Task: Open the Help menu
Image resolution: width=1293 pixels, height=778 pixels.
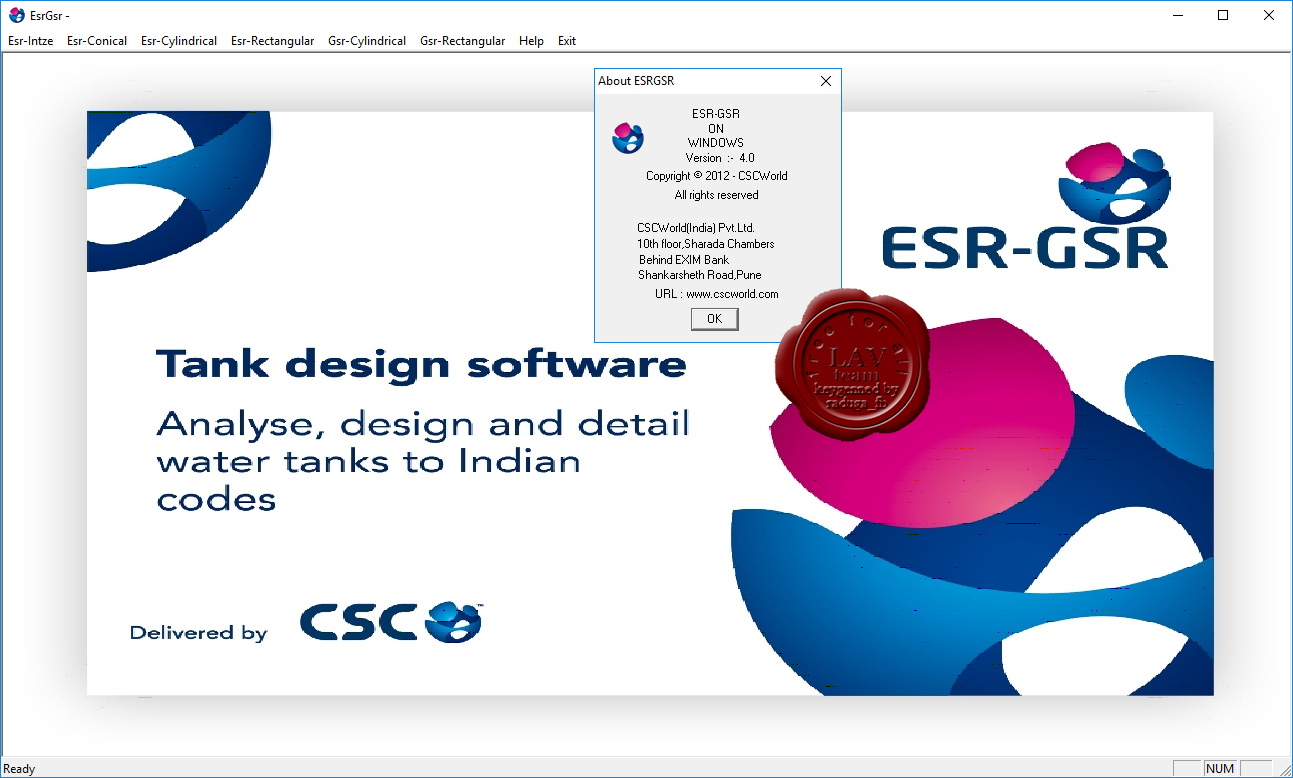Action: point(531,41)
